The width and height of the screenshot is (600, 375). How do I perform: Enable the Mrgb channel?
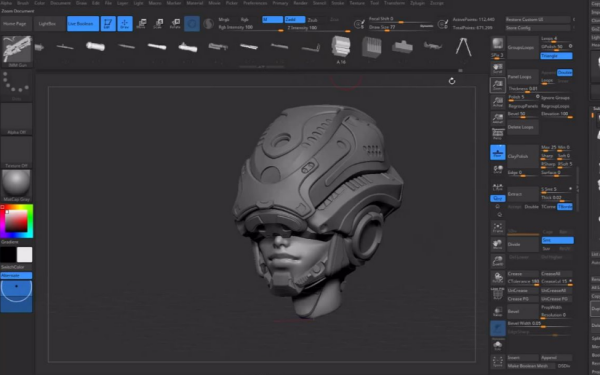(x=224, y=20)
